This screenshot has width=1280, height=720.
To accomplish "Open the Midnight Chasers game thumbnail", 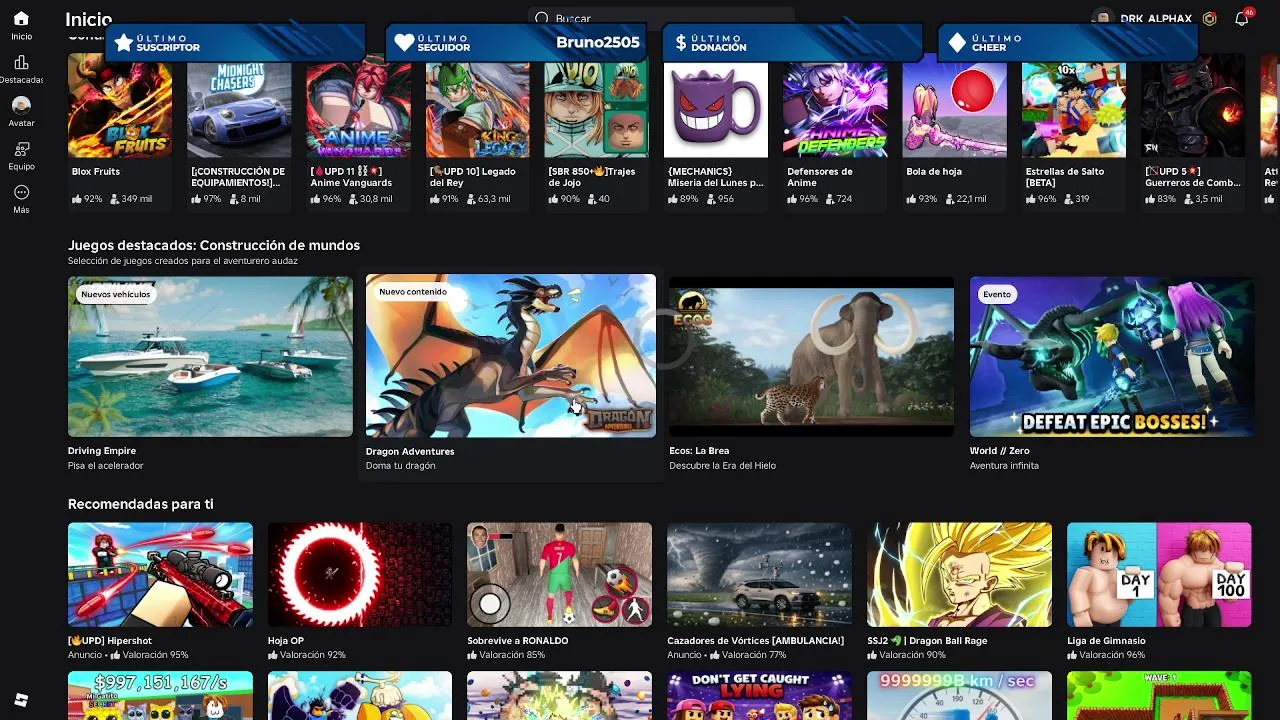I will pos(239,110).
